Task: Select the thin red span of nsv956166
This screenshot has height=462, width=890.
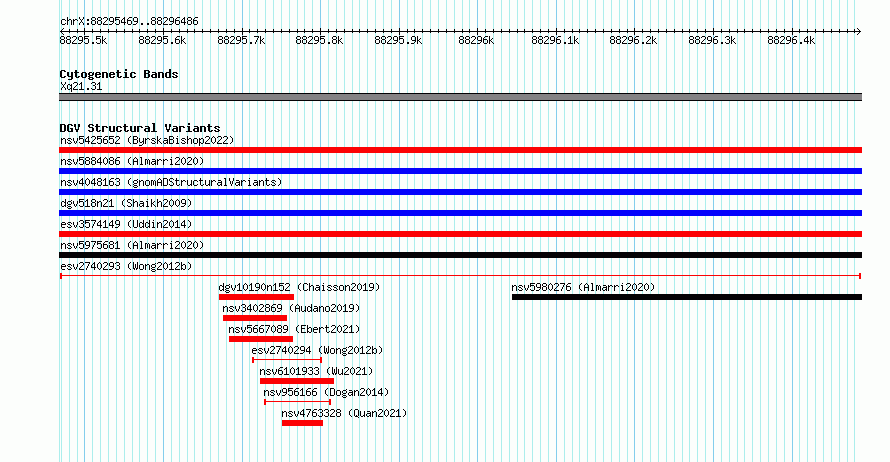Action: (297, 402)
